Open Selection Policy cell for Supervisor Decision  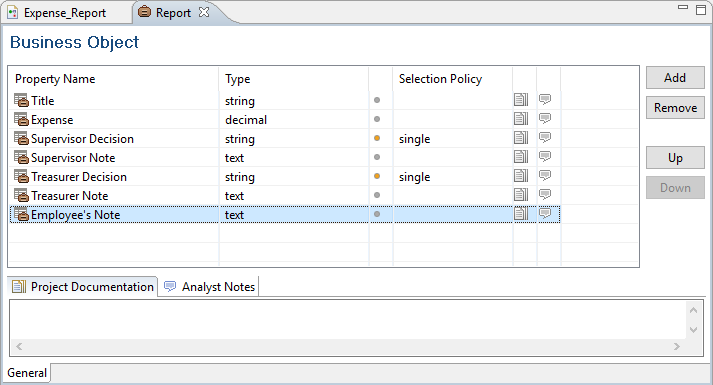[452, 139]
